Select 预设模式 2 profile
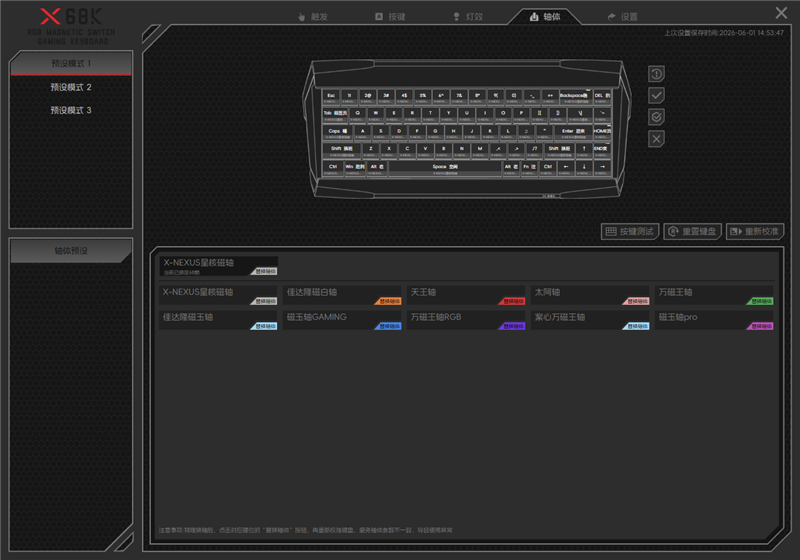This screenshot has height=560, width=800. 71,87
